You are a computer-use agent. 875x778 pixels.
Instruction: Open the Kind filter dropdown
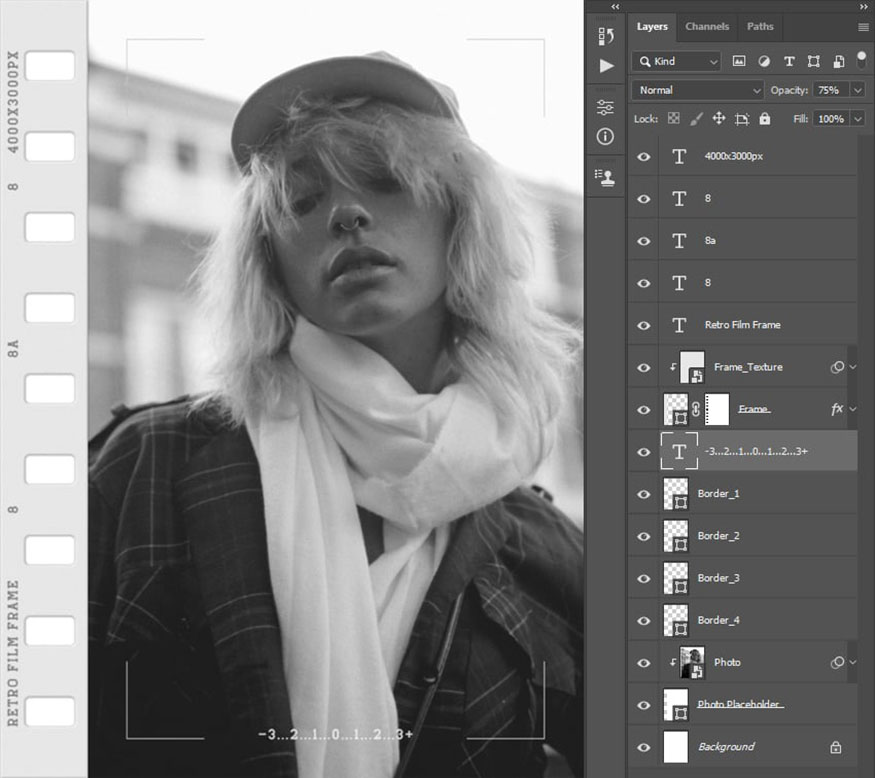tap(676, 61)
